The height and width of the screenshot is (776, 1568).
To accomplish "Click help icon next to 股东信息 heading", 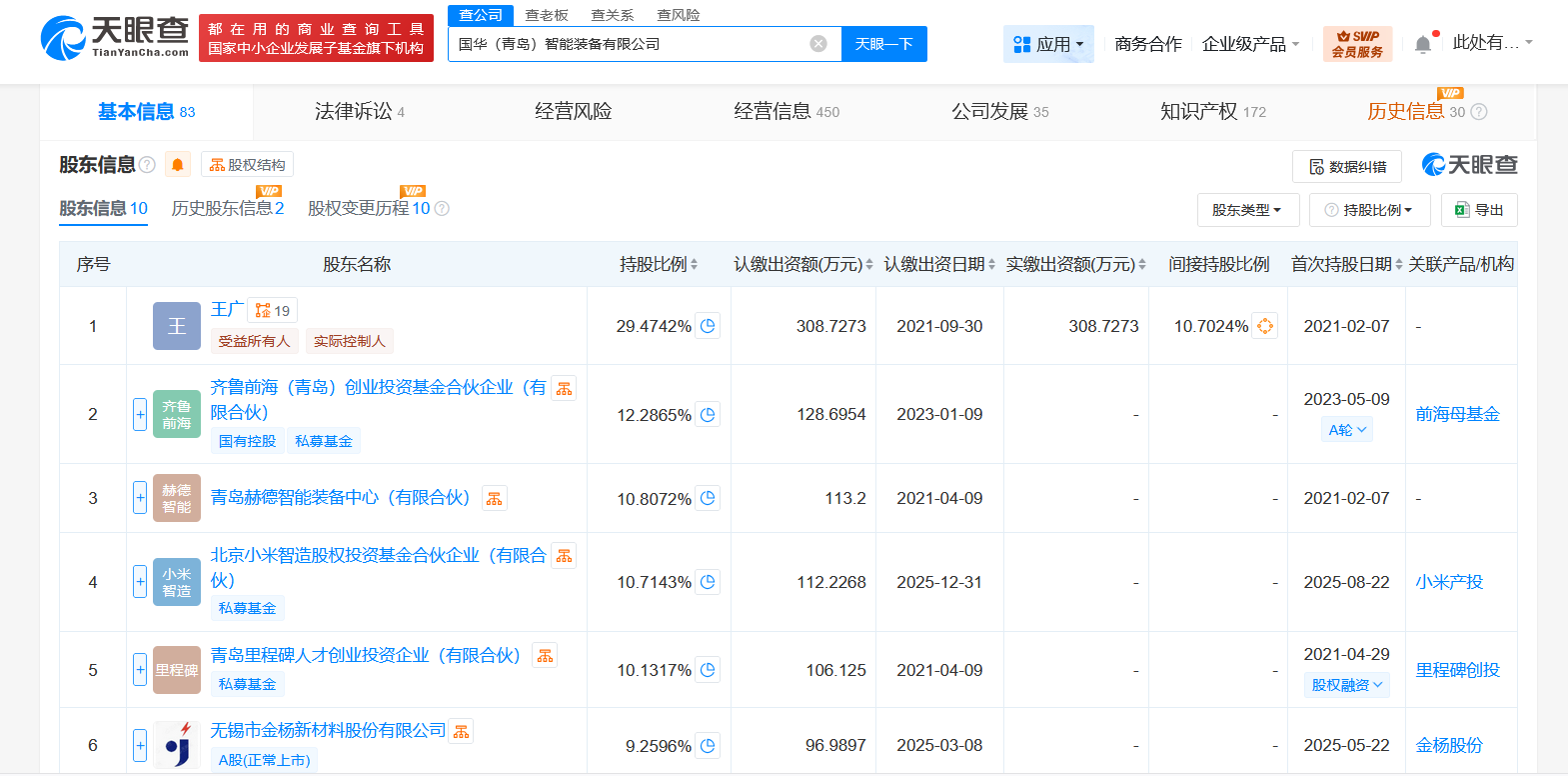I will 147,165.
